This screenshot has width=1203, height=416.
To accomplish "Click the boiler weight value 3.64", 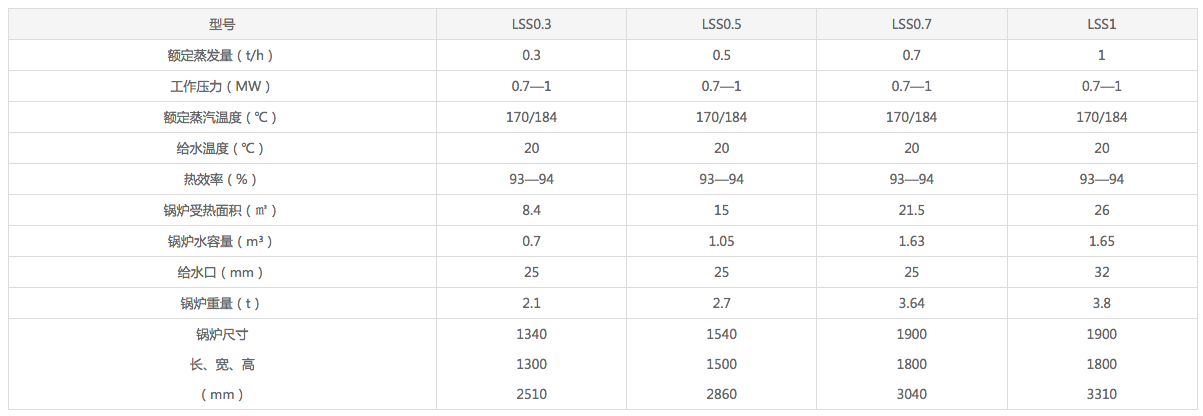I will pos(911,303).
